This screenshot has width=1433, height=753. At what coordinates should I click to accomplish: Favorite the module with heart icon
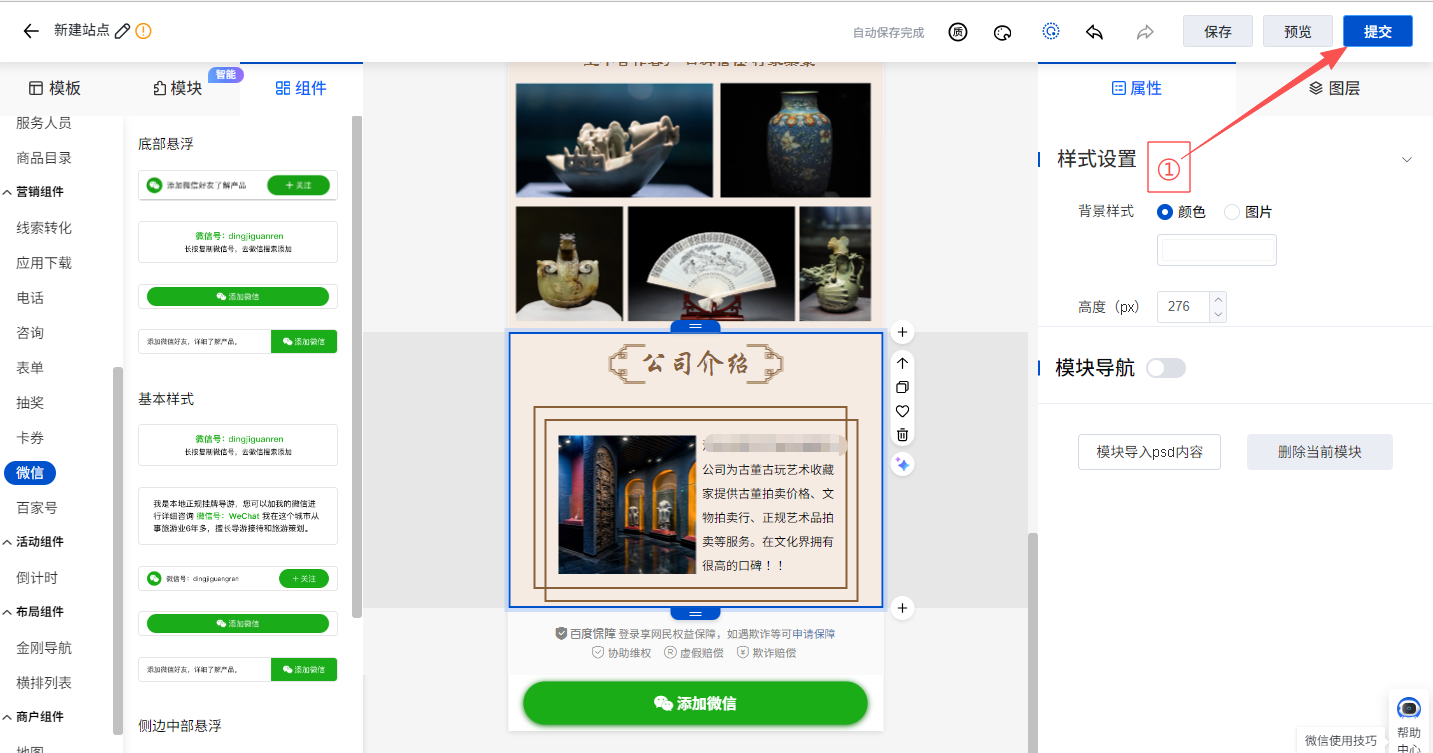pos(902,411)
